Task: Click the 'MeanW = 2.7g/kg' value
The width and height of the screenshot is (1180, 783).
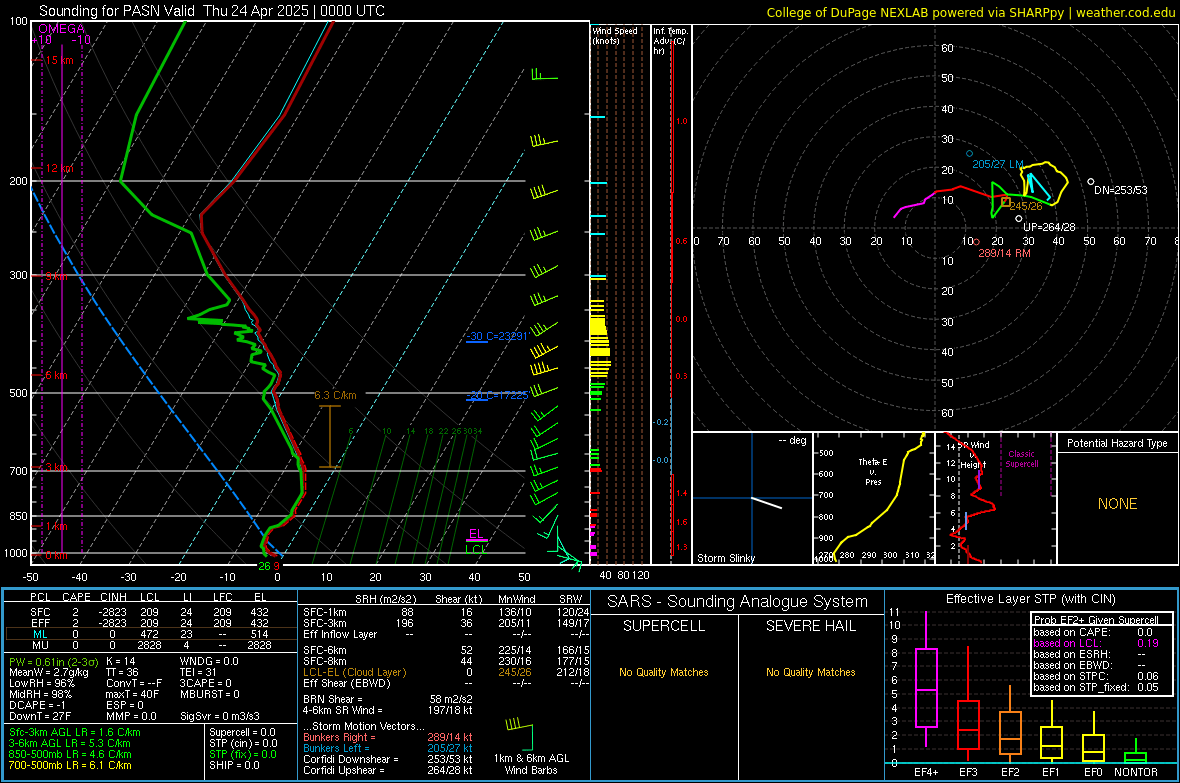Action: pyautogui.click(x=49, y=672)
